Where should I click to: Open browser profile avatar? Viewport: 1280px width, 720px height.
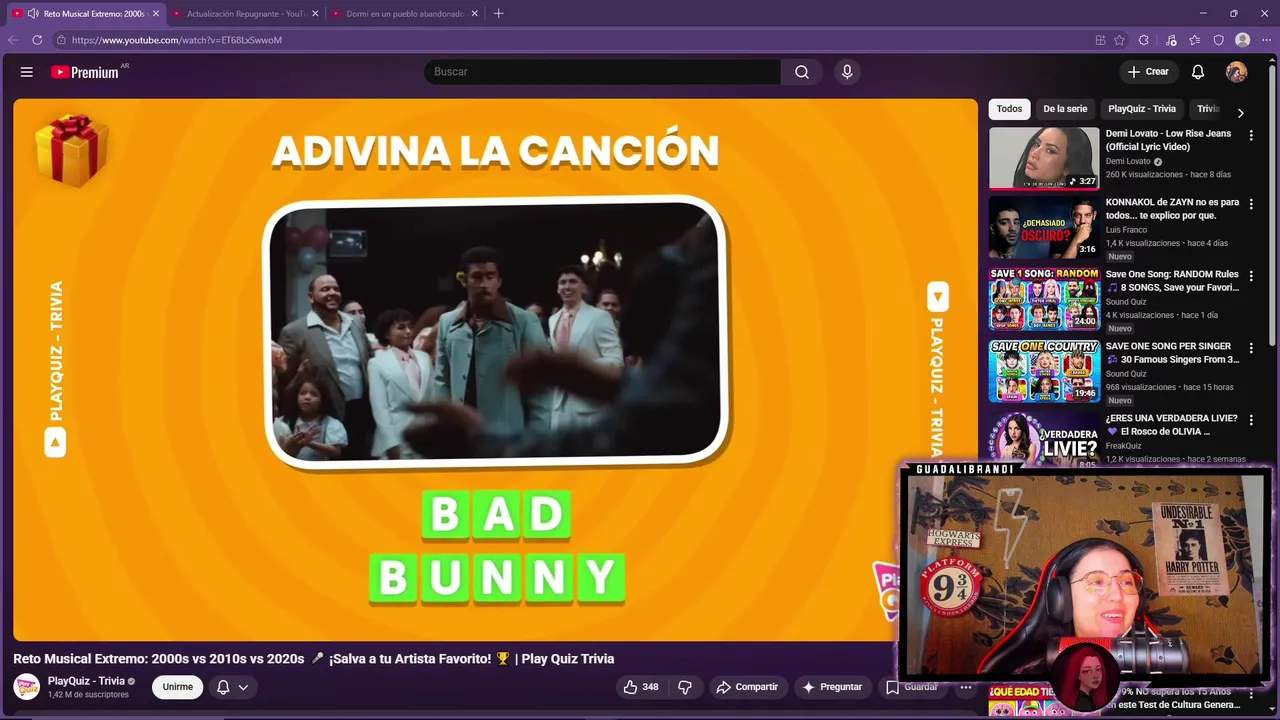(1243, 40)
